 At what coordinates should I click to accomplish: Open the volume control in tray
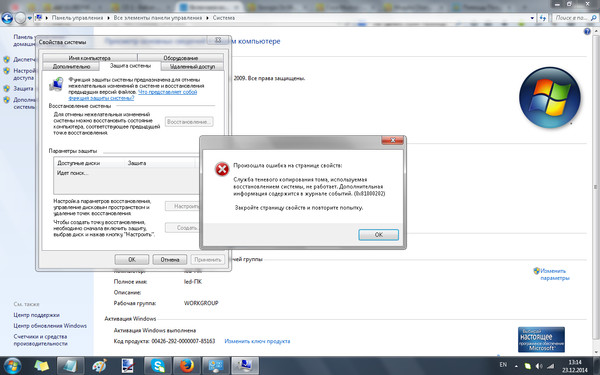[x=539, y=366]
